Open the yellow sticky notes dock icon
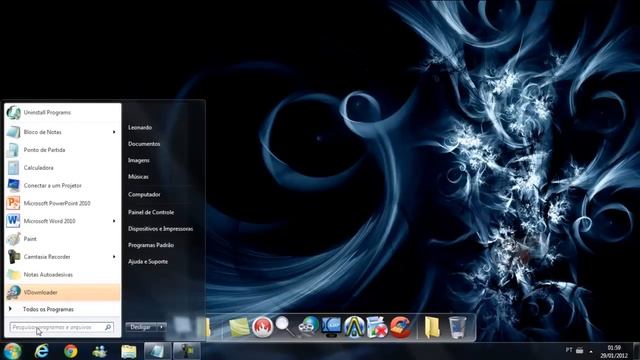Image resolution: width=640 pixels, height=360 pixels. coord(239,327)
